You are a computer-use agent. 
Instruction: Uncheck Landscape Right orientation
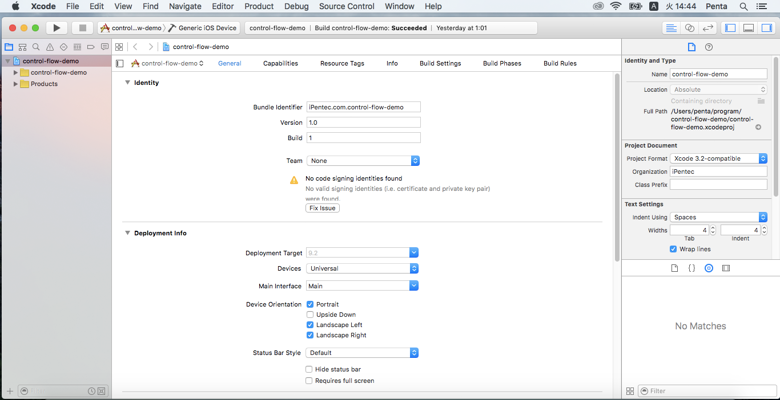coord(310,335)
